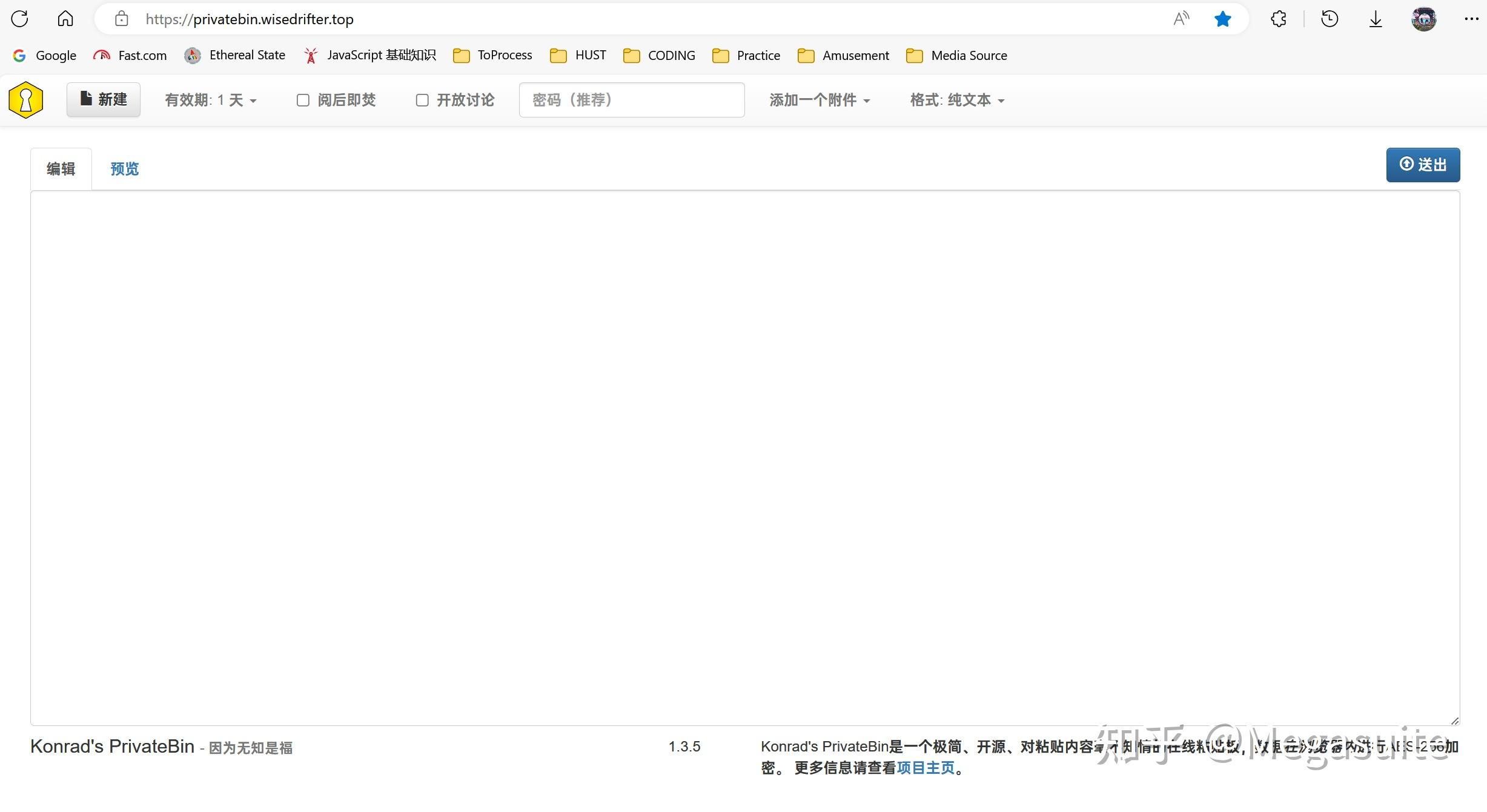Image resolution: width=1487 pixels, height=812 pixels.
Task: Click the PrivateBin keyhole logo
Action: pos(25,99)
